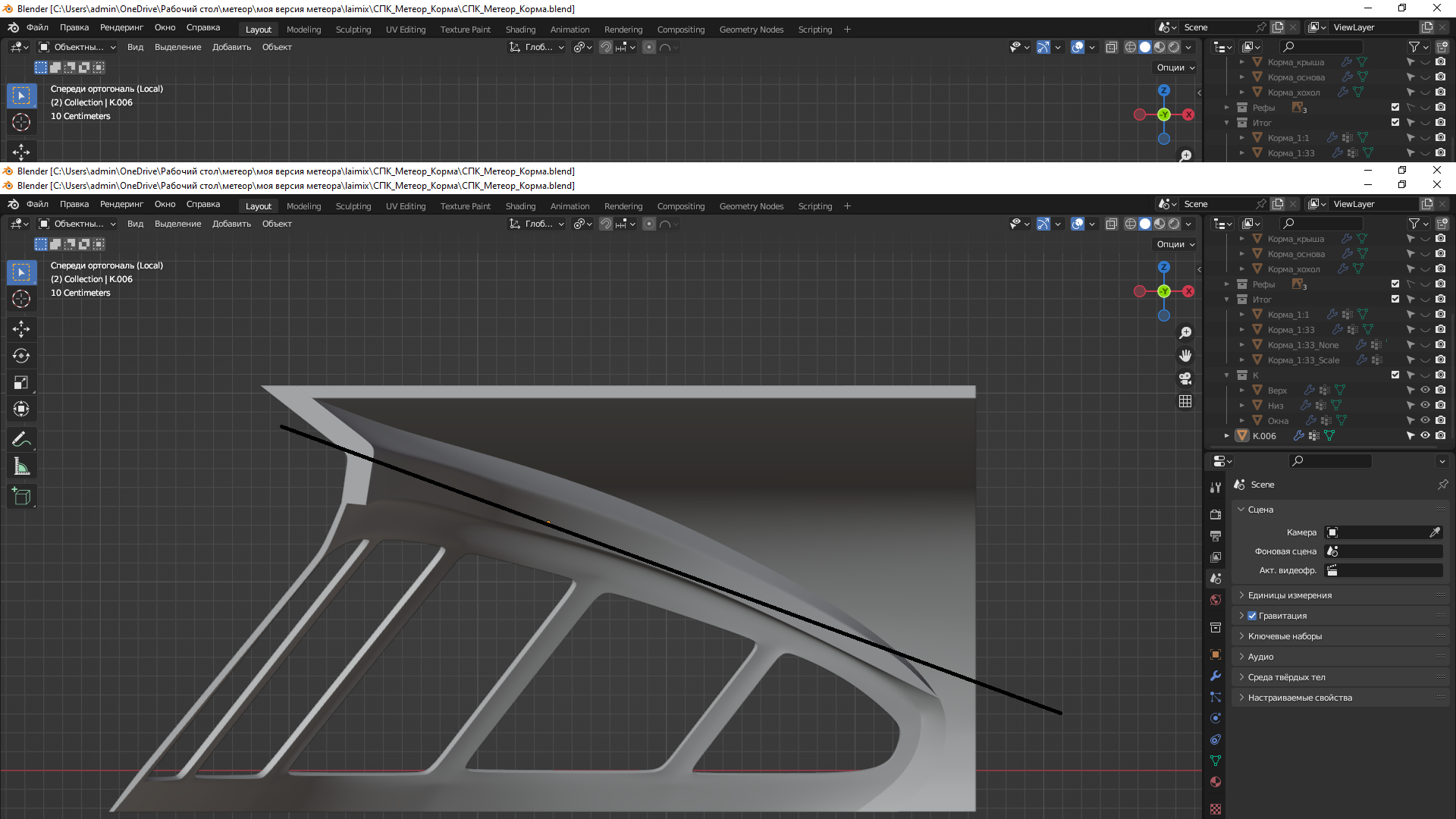Click the pan view hand icon
Viewport: 1456px width, 819px height.
click(1185, 356)
